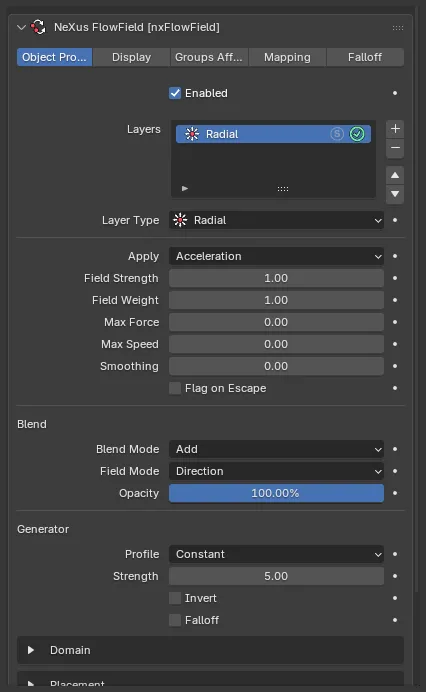Click the Field Strength value field

coord(276,278)
